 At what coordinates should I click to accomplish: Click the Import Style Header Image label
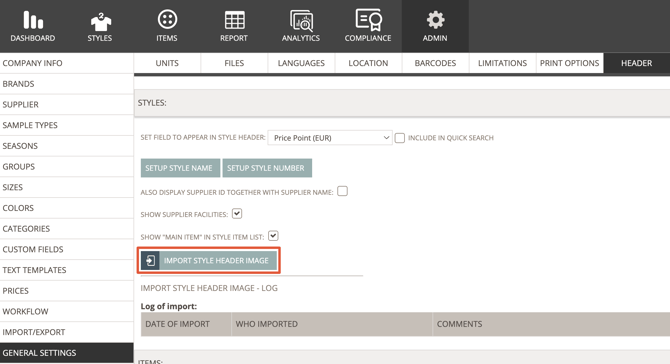pos(216,261)
